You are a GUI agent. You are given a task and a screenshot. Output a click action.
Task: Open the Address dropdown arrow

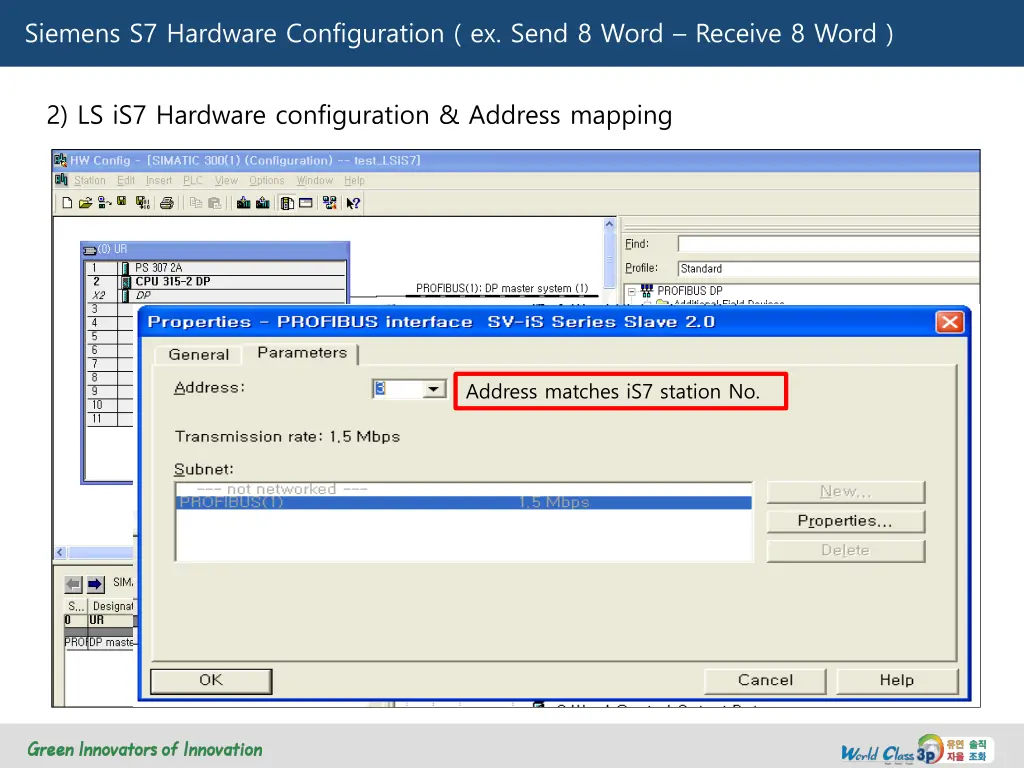click(433, 389)
